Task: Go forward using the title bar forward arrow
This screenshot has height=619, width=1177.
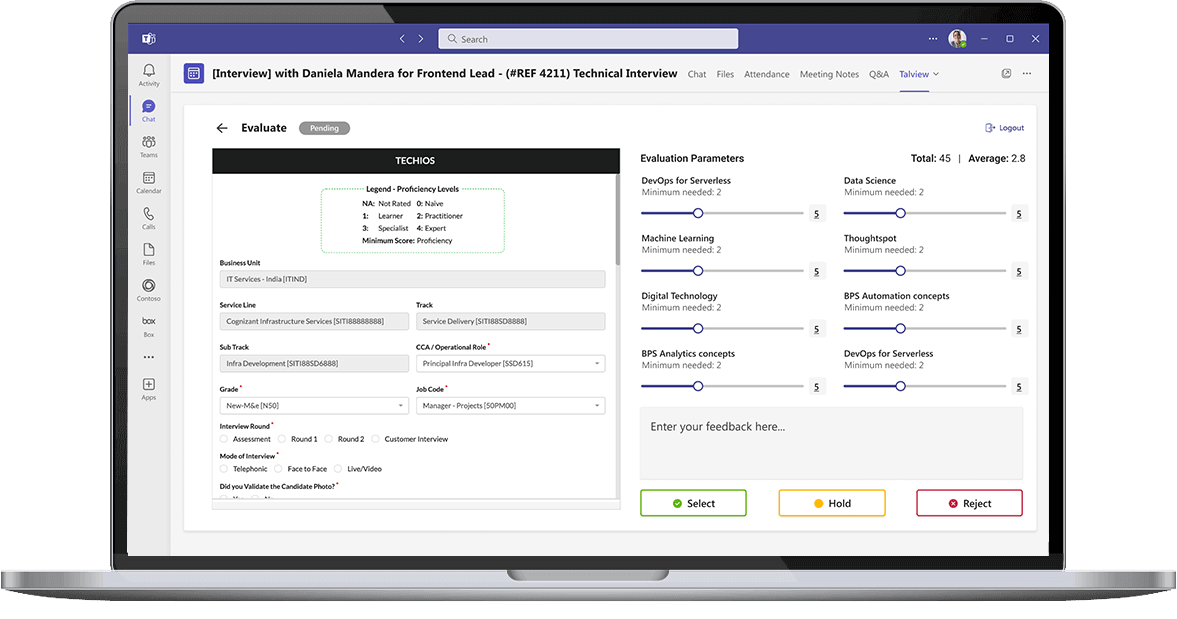Action: pyautogui.click(x=420, y=38)
